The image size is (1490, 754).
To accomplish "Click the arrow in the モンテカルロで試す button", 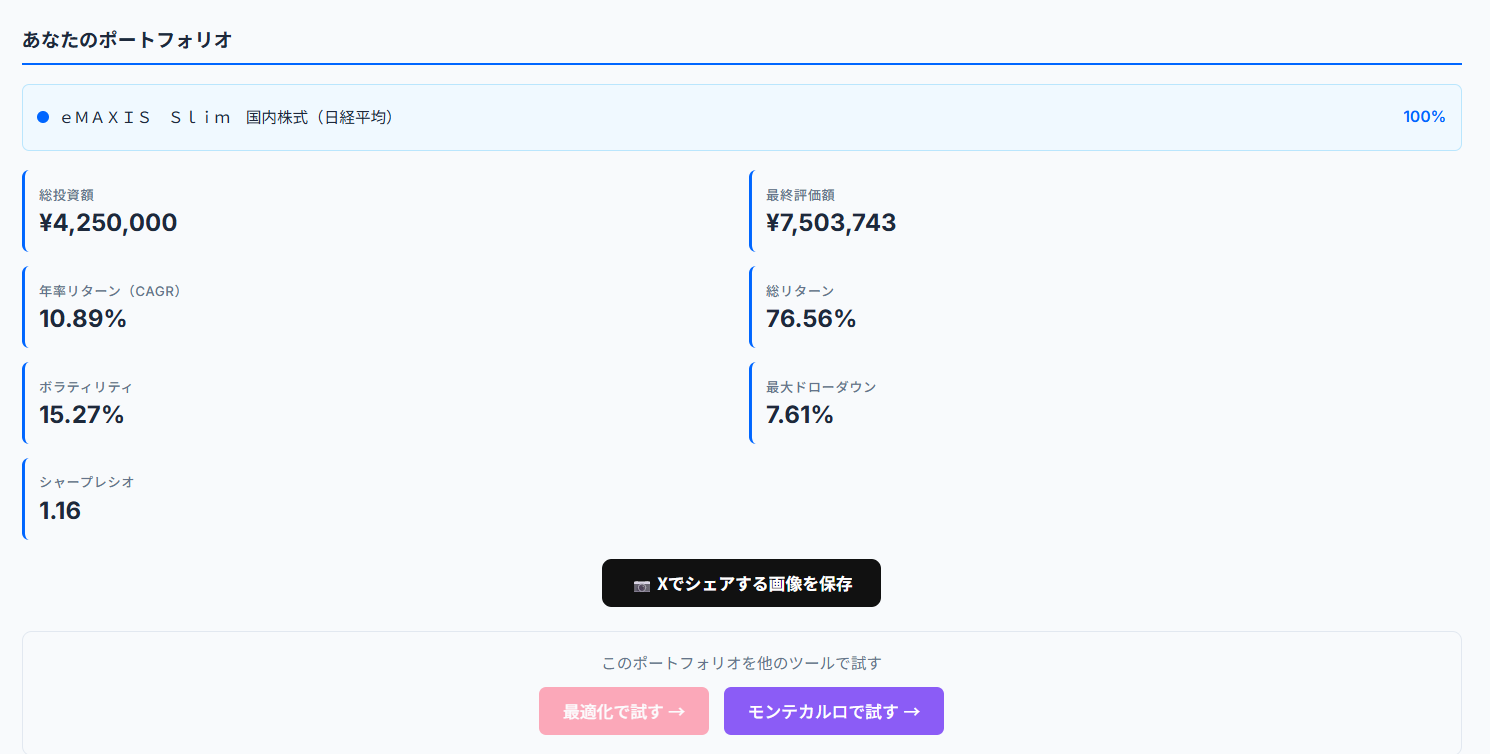I will click(911, 712).
